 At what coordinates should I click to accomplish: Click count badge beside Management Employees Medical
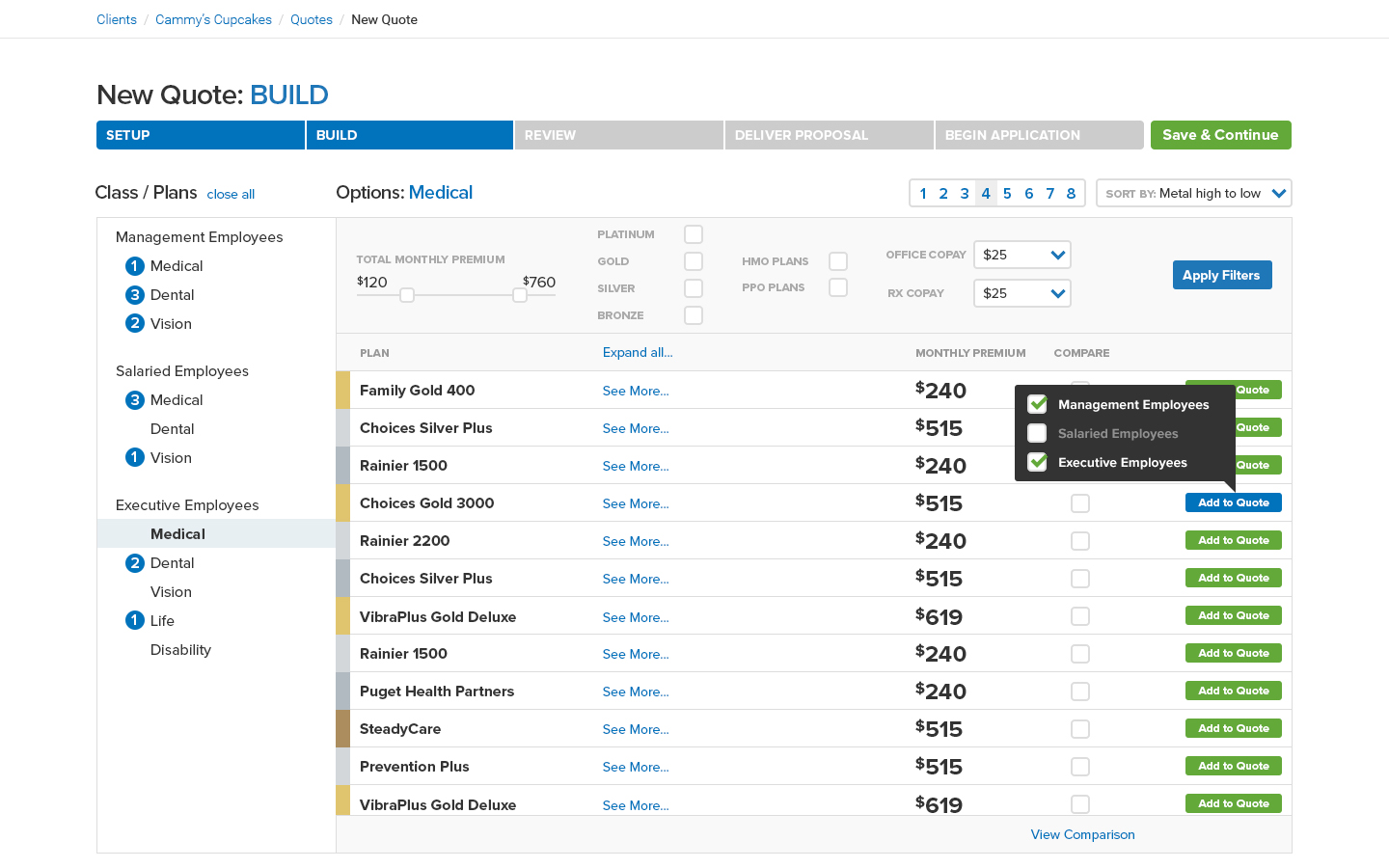(135, 266)
